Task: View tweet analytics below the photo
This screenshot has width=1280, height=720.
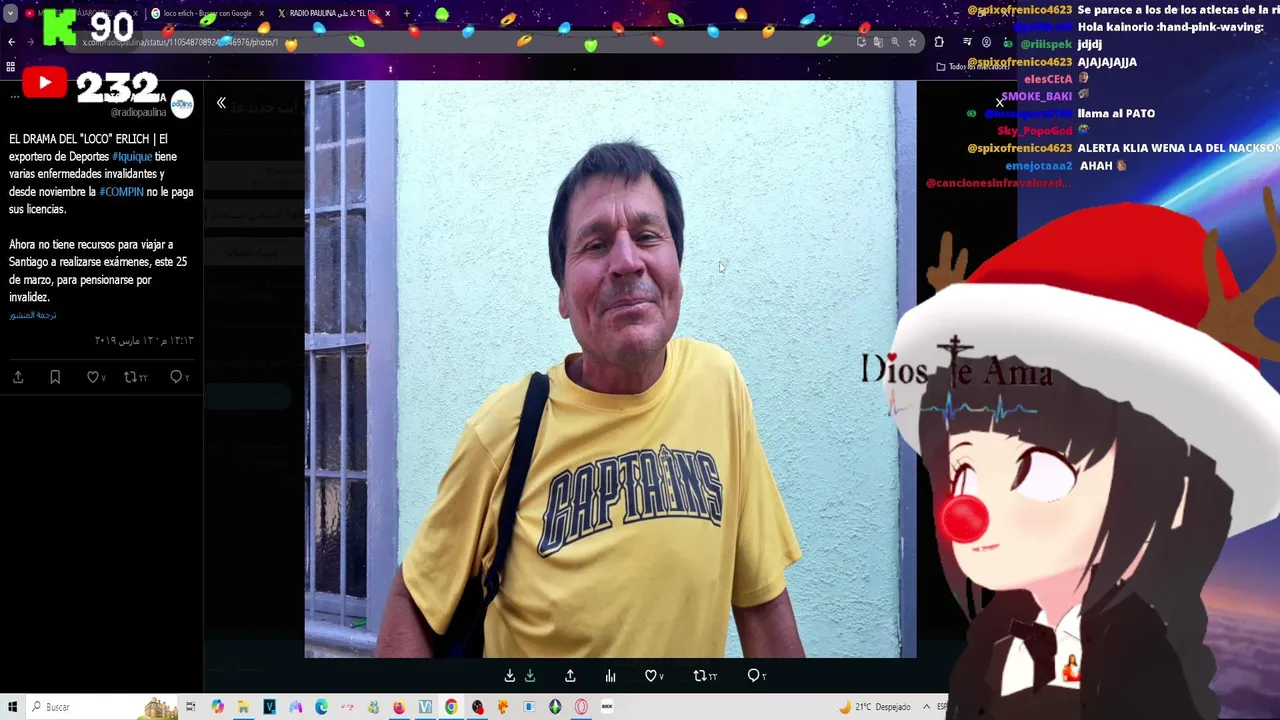Action: 610,676
